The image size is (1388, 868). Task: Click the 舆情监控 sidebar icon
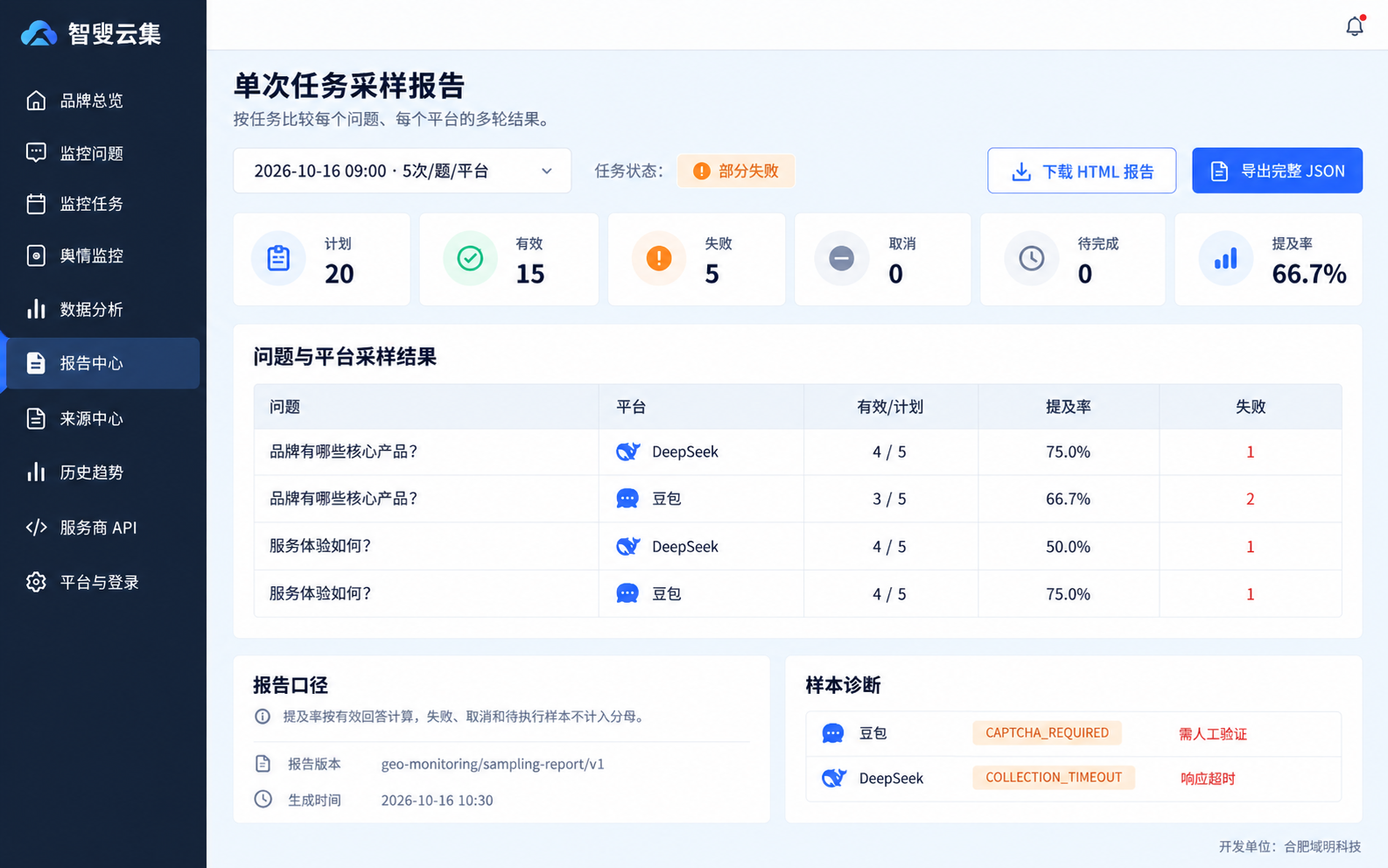[36, 255]
